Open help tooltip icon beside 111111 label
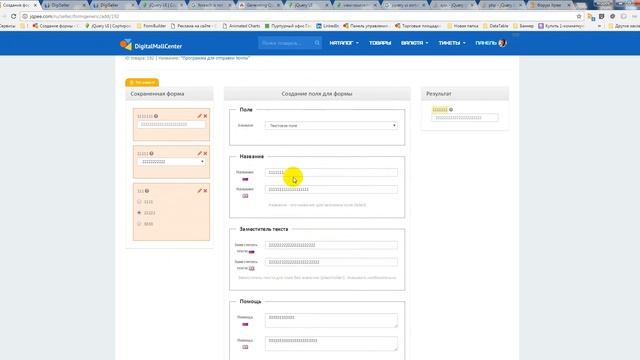Screen dimensions: 640x360 point(156,116)
